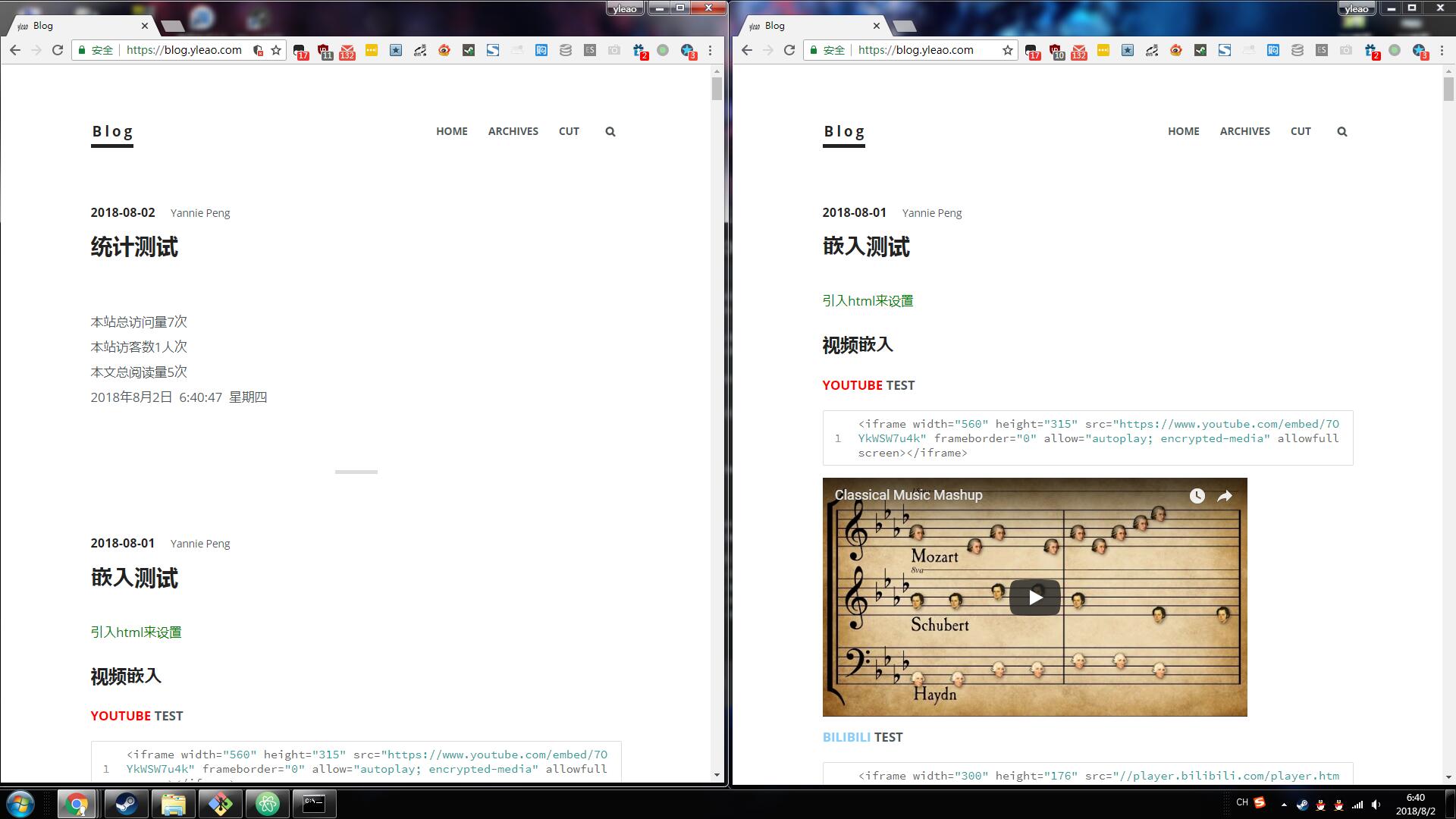Click Watch Later clock icon on video
The height and width of the screenshot is (819, 1456).
(1197, 496)
